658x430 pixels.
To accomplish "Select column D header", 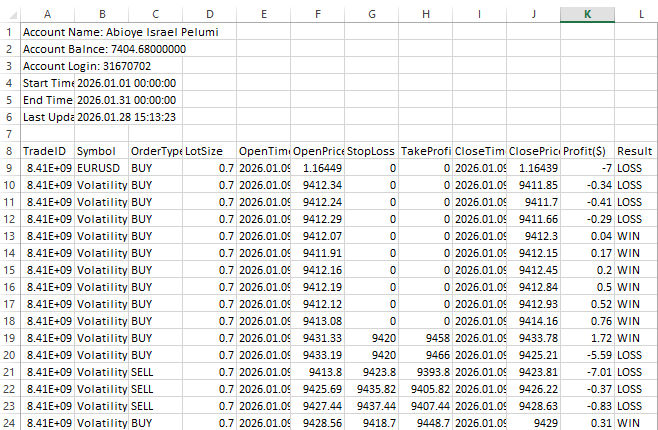I will tap(209, 14).
